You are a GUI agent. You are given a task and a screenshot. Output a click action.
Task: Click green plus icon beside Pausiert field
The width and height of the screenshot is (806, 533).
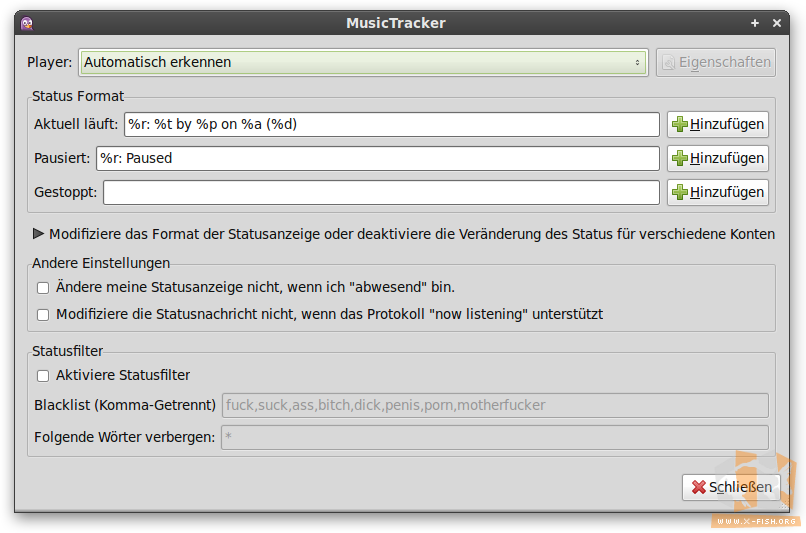680,158
